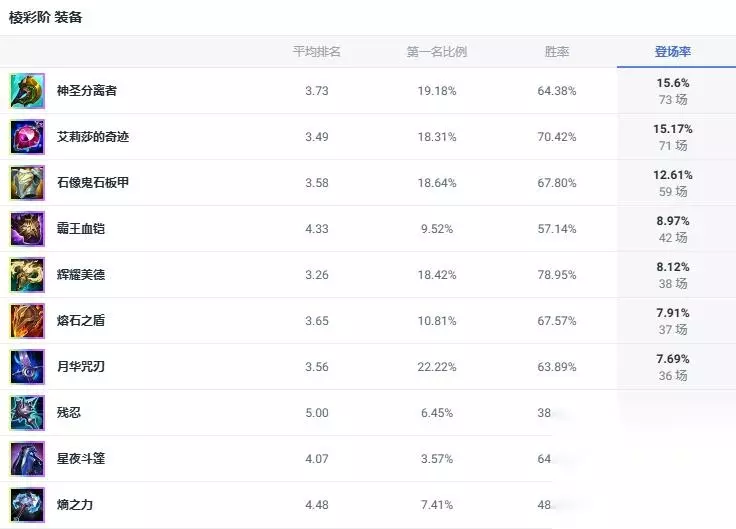Click the 星夜斗篷 cloak icon

(x=27, y=459)
